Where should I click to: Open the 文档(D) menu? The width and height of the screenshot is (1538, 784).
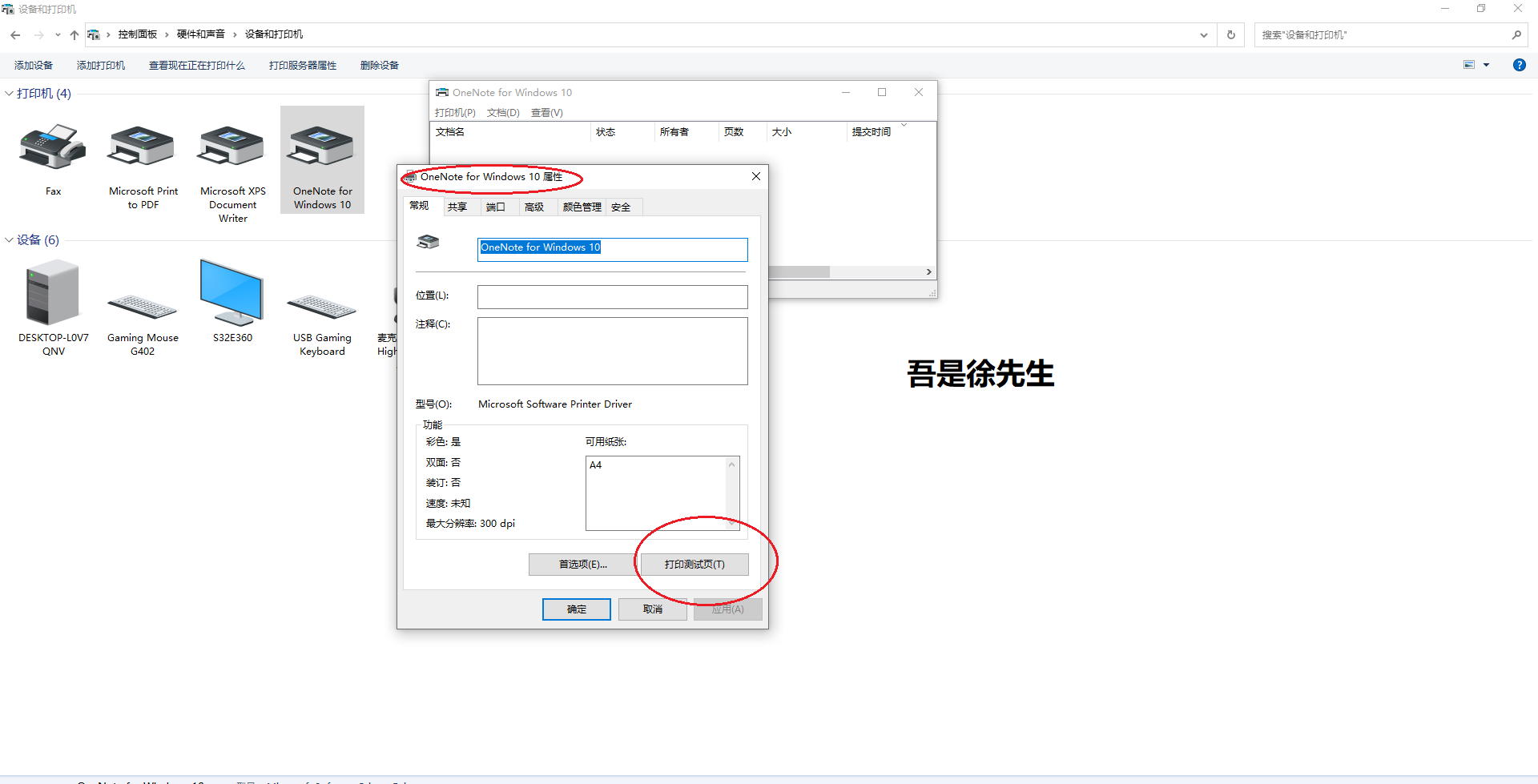pyautogui.click(x=503, y=113)
